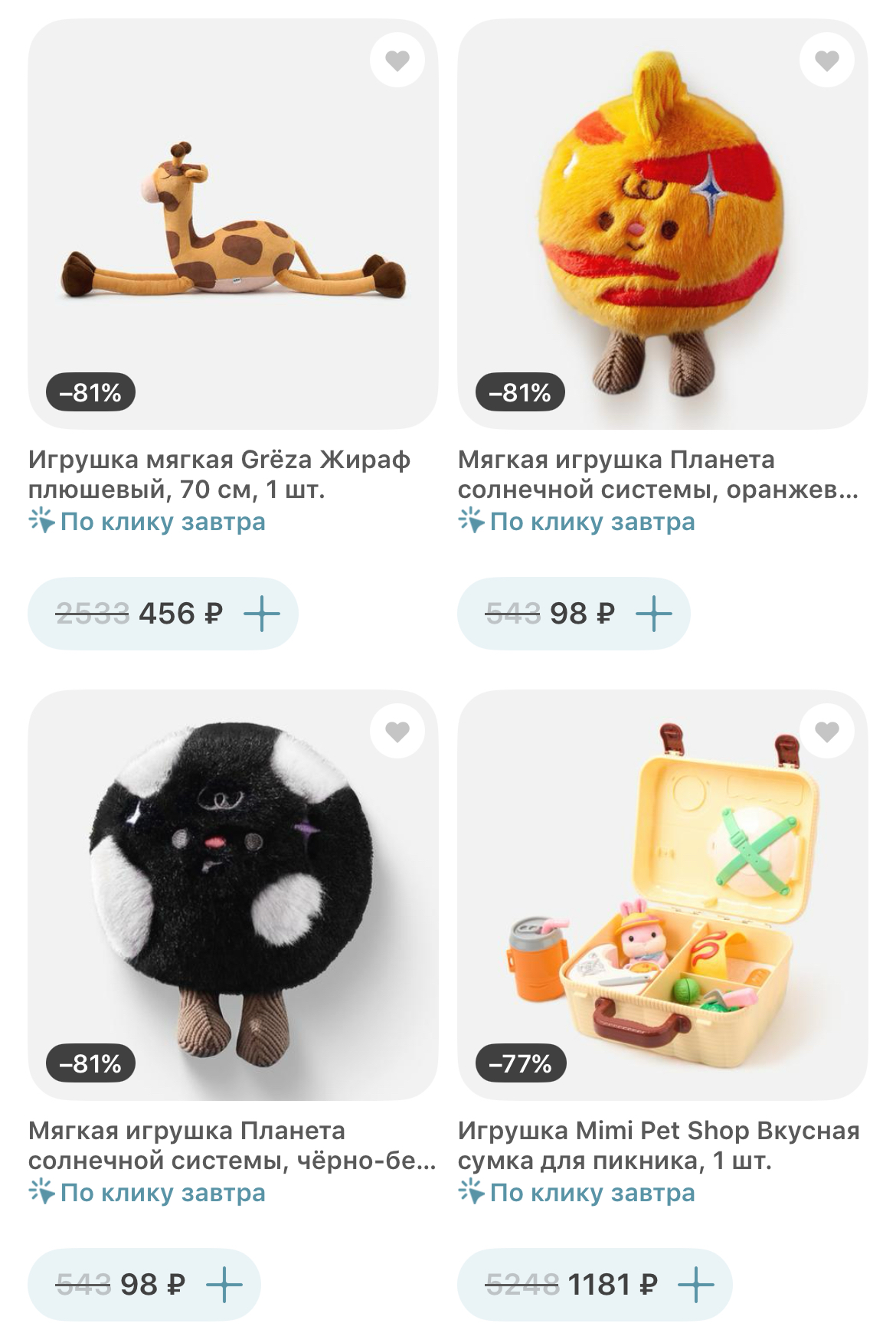Tap plus next to orange planet 98 ₽
Viewport: 896px width, 1333px height.
tap(654, 614)
